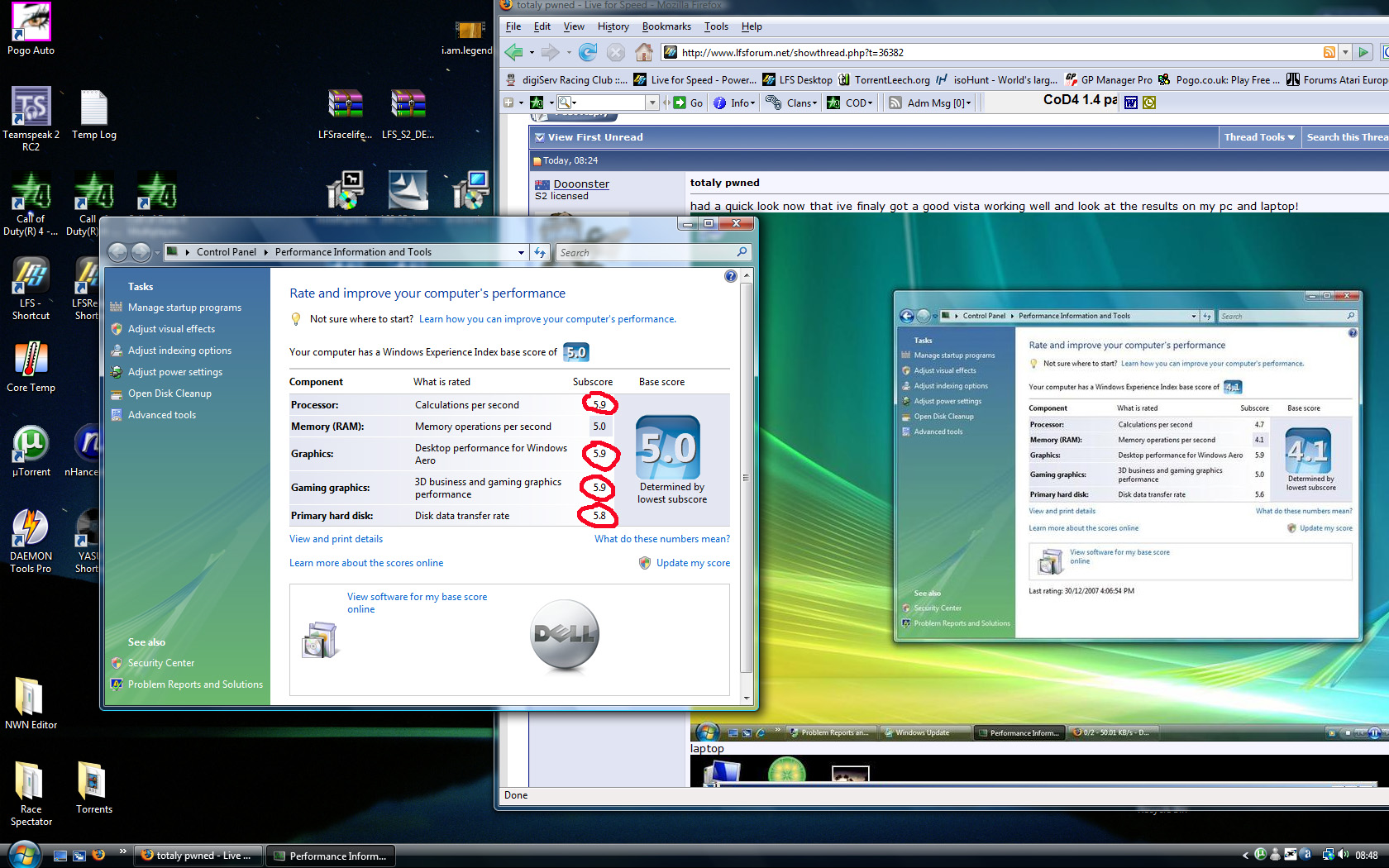Open the Pogo Auto desktop shortcut
1389x868 pixels.
tap(31, 29)
